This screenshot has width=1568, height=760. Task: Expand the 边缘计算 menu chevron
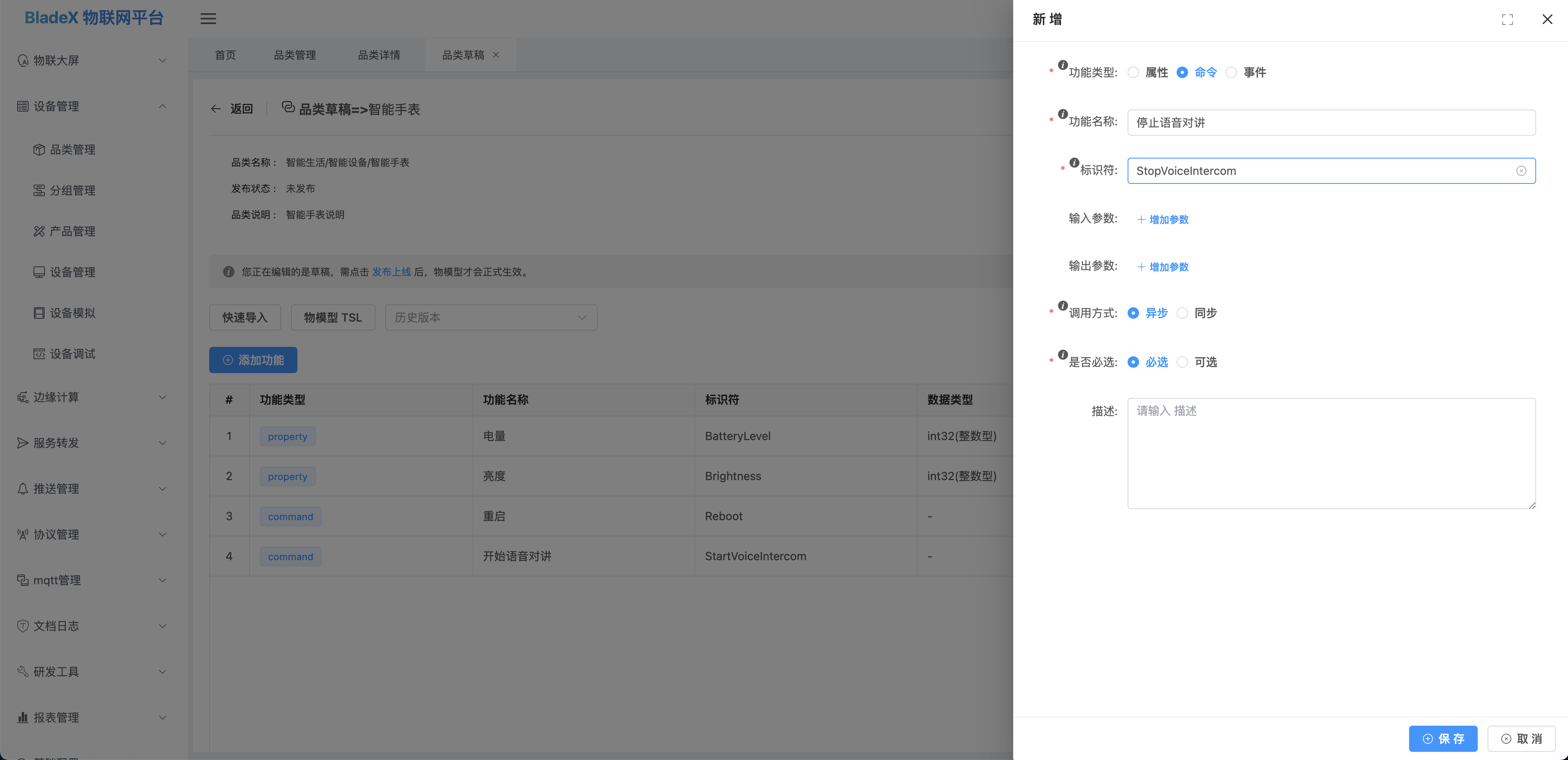pos(163,397)
